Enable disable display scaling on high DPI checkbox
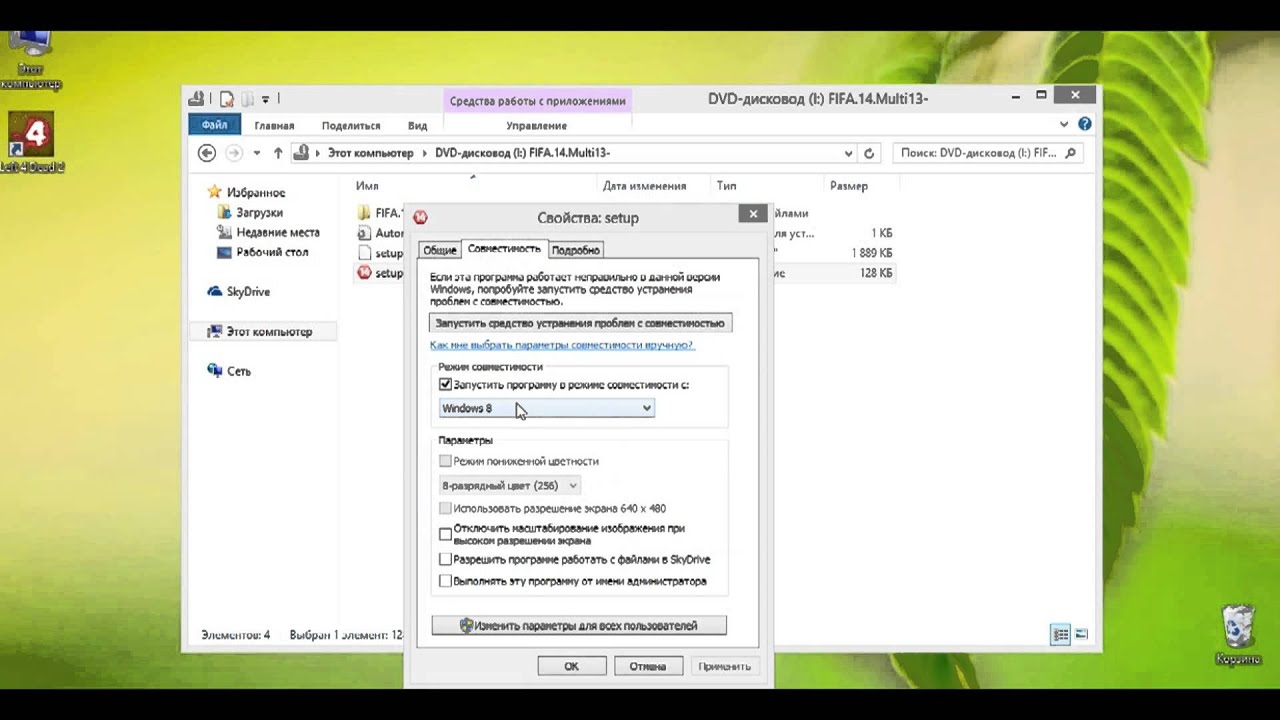1280x720 pixels. (x=445, y=534)
